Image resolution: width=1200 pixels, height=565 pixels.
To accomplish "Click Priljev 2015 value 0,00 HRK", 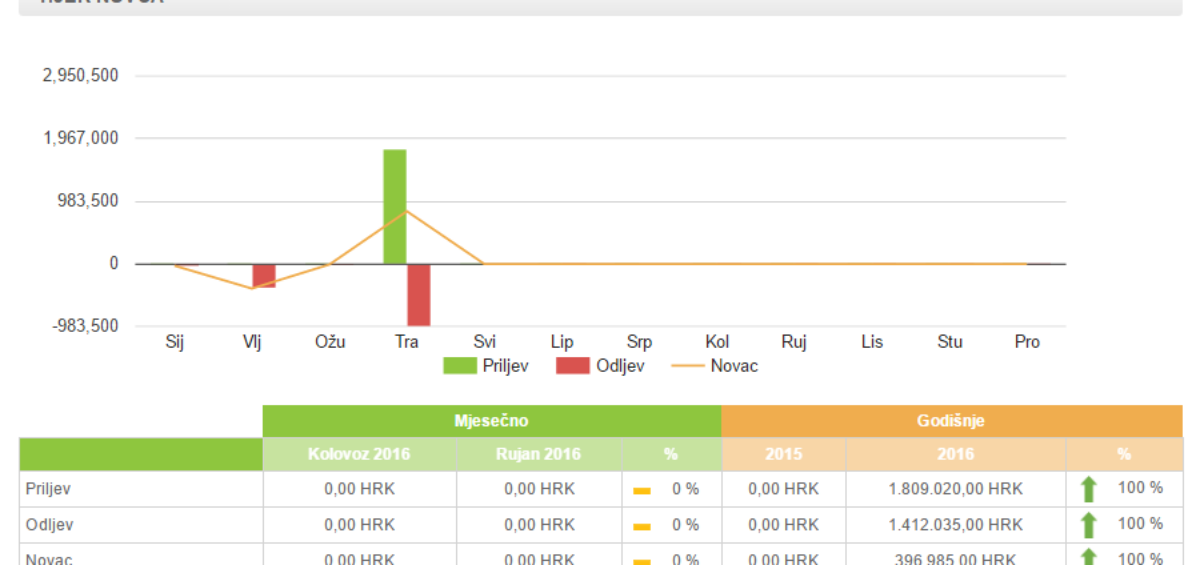I will (783, 489).
